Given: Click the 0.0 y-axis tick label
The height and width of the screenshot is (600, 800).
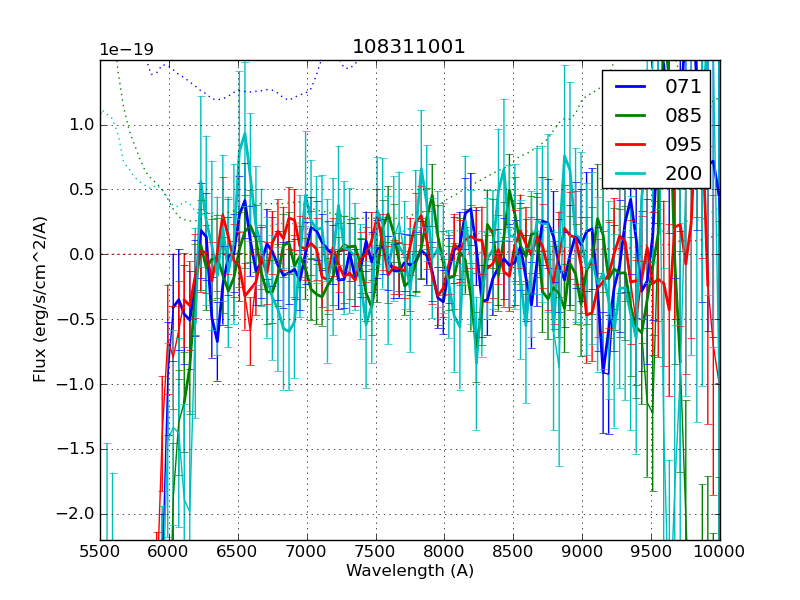Looking at the screenshot, I should (79, 254).
